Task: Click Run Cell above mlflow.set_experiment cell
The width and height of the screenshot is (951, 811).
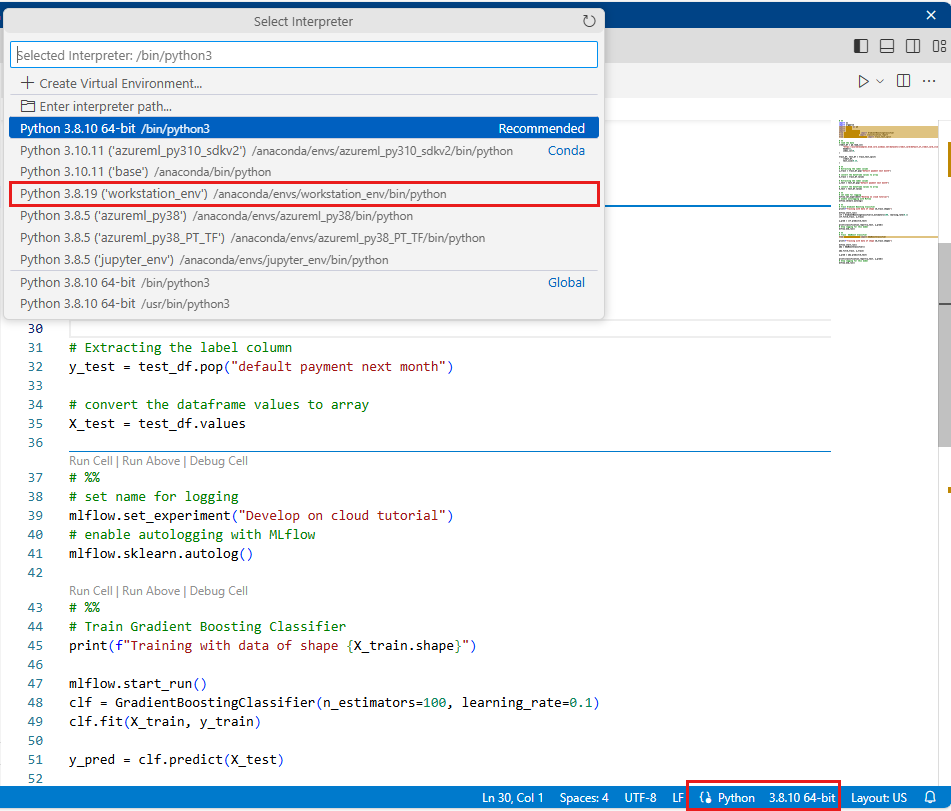Action: (91, 461)
